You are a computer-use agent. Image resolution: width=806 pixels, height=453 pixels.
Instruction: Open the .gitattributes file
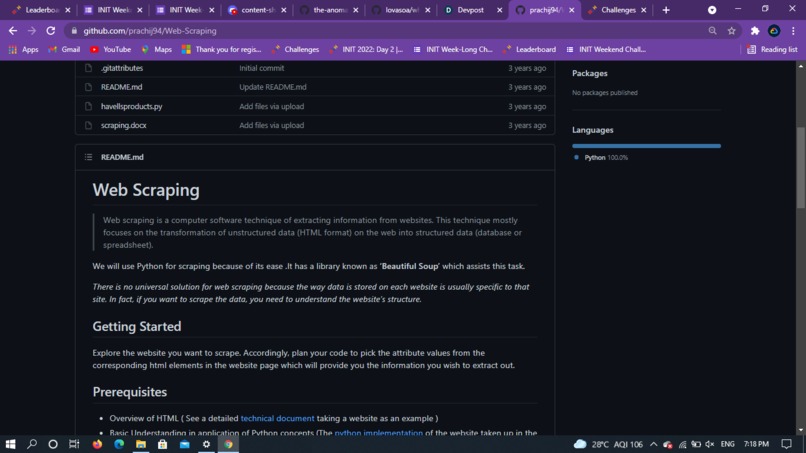pyautogui.click(x=122, y=68)
